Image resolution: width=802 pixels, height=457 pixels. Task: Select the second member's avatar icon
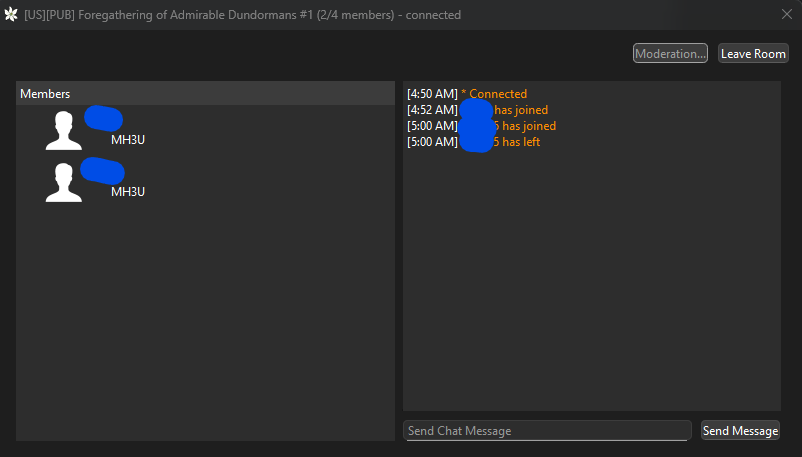click(x=64, y=182)
